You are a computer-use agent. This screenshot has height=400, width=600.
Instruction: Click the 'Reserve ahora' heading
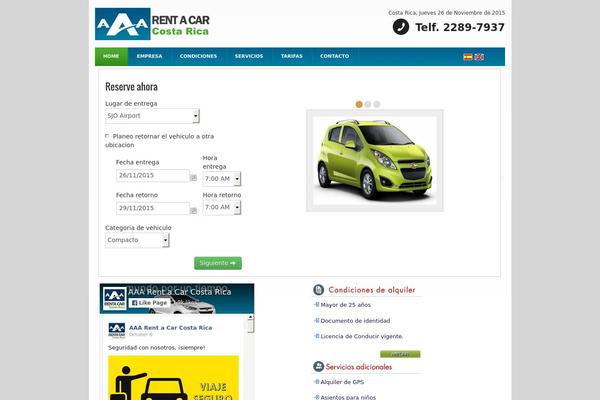coord(131,87)
